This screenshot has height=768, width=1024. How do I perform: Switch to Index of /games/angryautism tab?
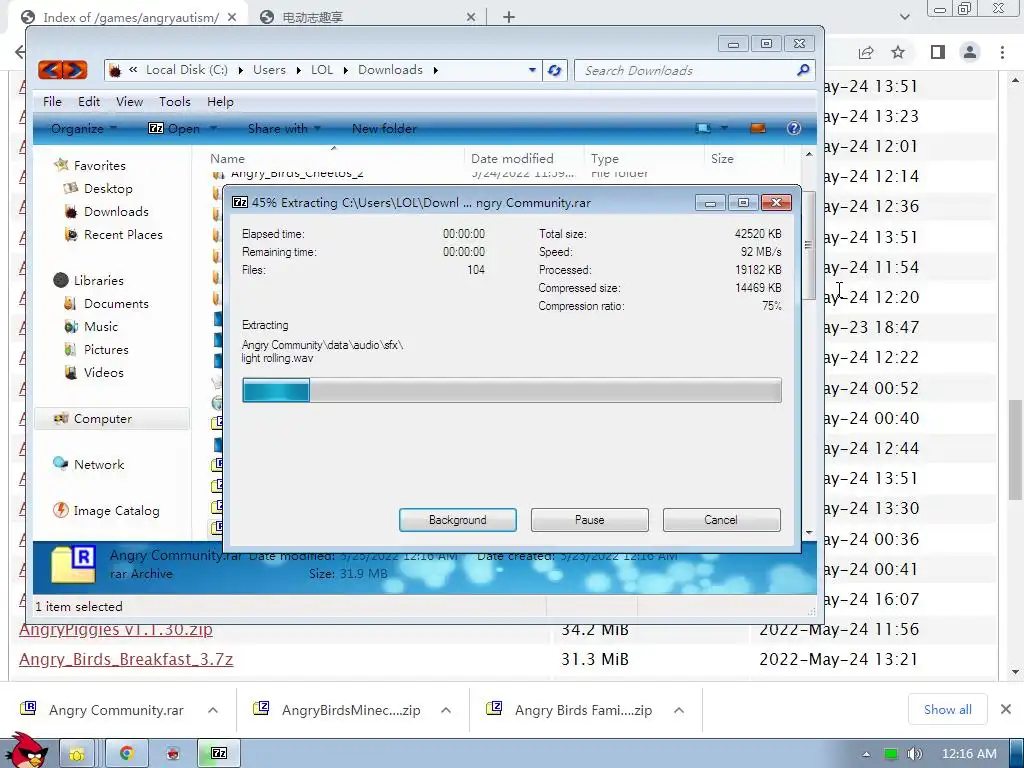point(131,18)
